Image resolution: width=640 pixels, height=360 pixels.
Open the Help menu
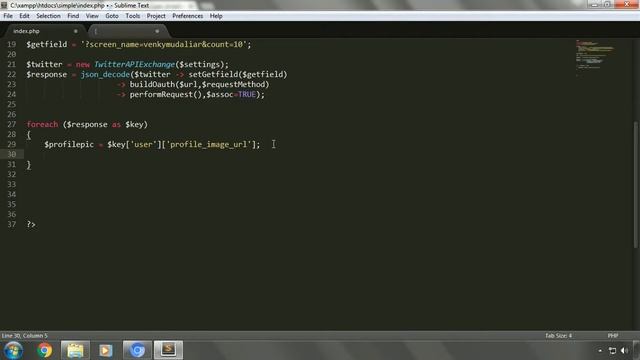pyautogui.click(x=216, y=16)
